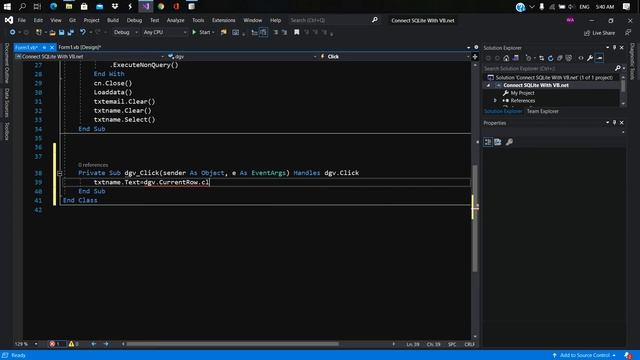640x360 pixels.
Task: Open Microsoft Edge from the taskbar
Action: (53, 7)
